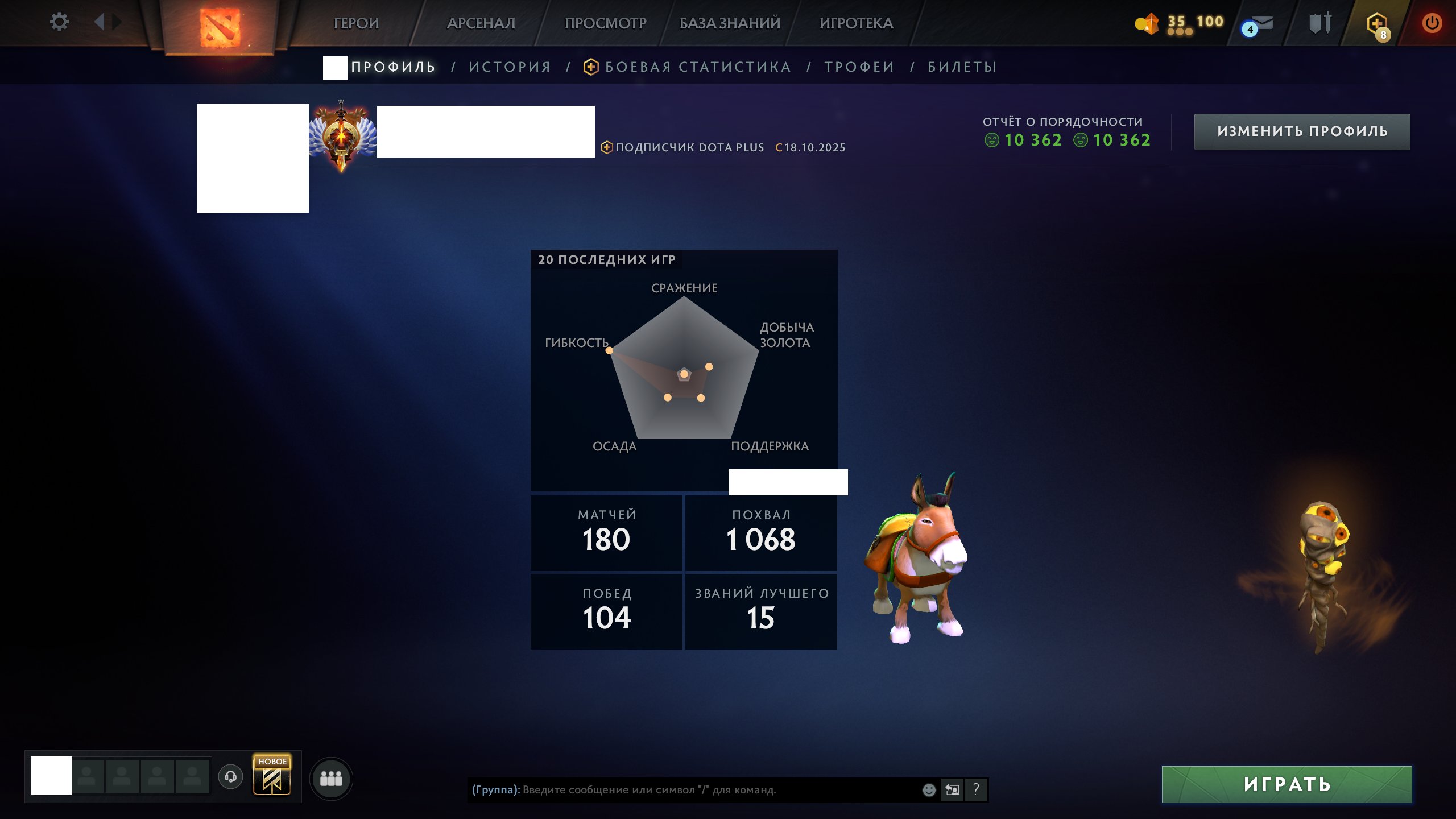Open the mail notifications icon
This screenshot has height=819, width=1456.
(x=1259, y=25)
